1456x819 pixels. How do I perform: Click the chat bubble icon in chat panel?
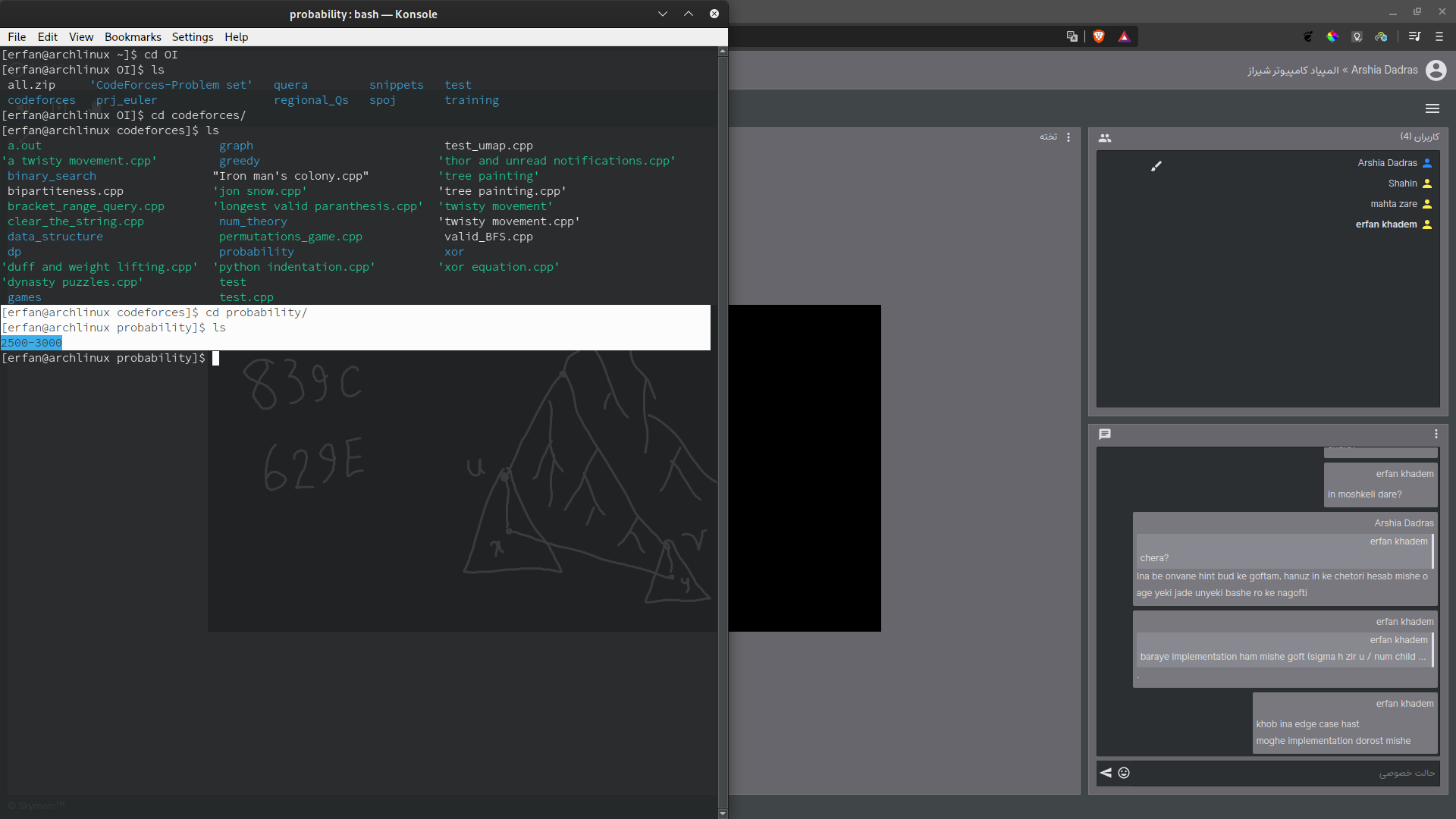pos(1105,435)
